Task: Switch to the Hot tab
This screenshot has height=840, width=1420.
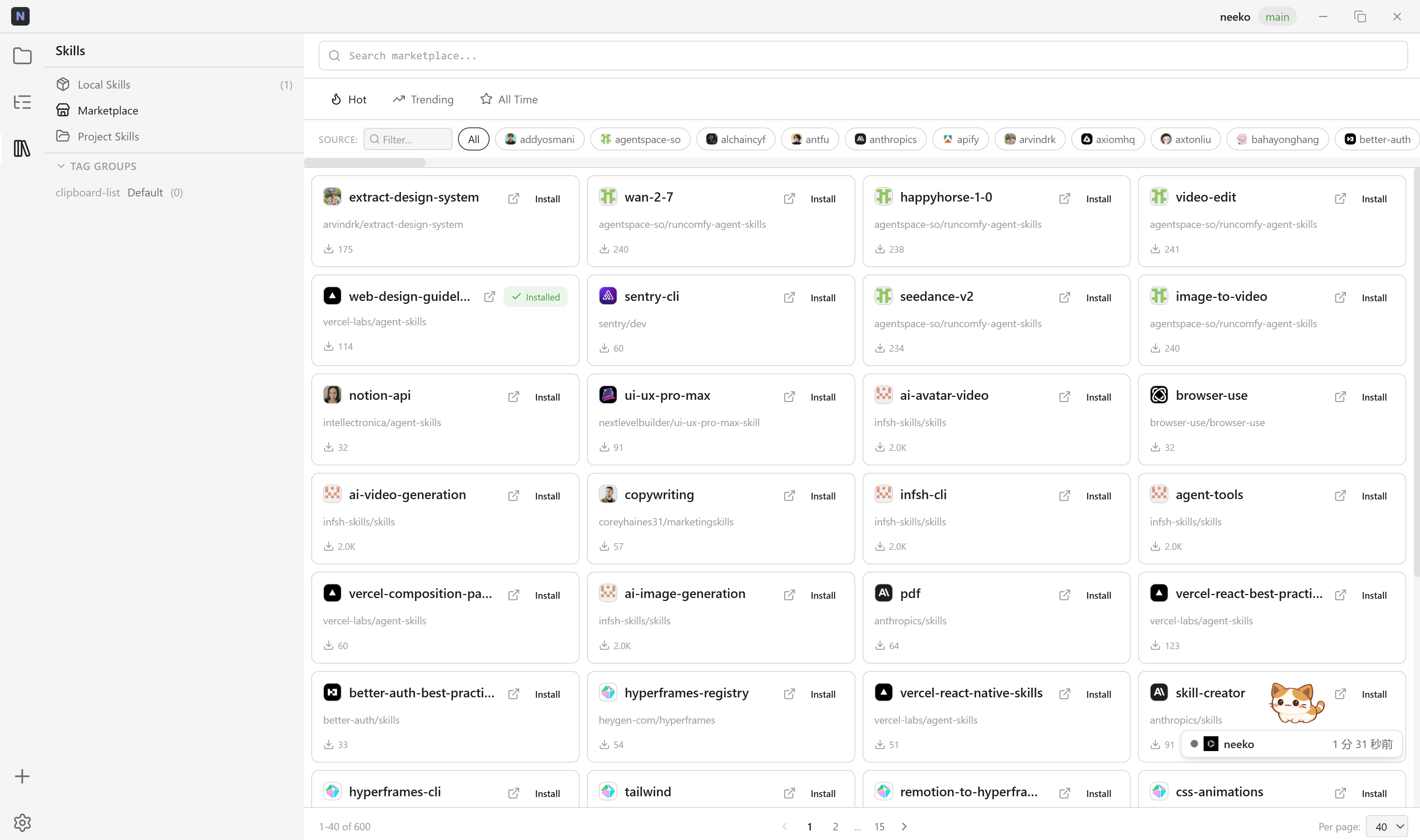Action: 349,100
